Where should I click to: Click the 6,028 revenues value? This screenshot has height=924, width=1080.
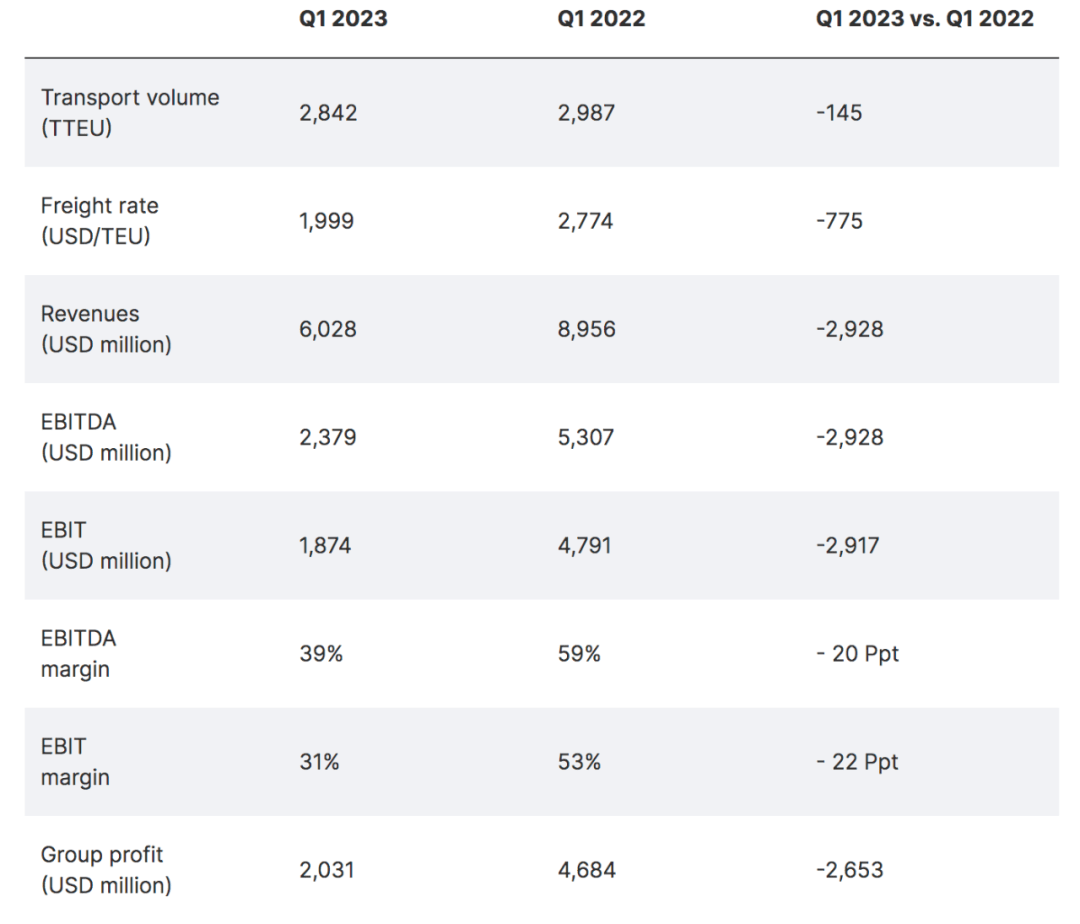point(328,329)
